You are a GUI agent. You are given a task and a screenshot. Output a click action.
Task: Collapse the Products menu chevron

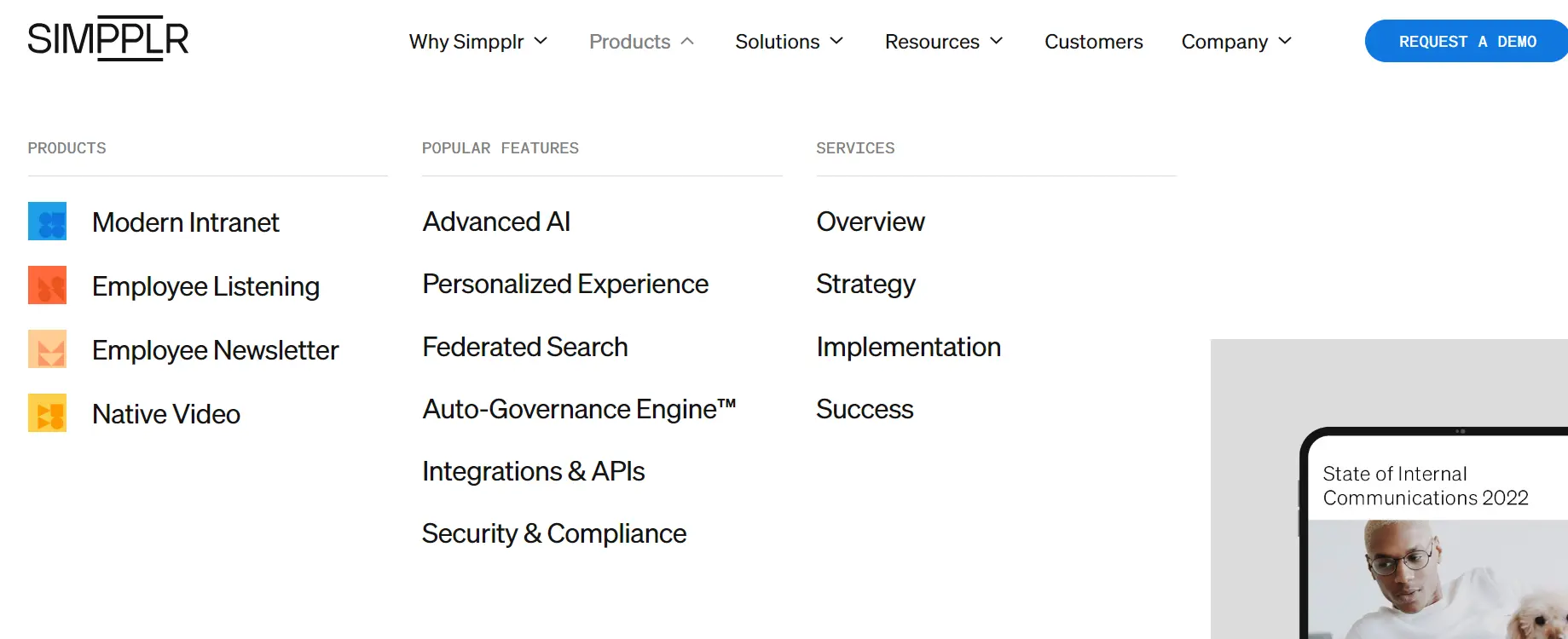click(x=687, y=41)
